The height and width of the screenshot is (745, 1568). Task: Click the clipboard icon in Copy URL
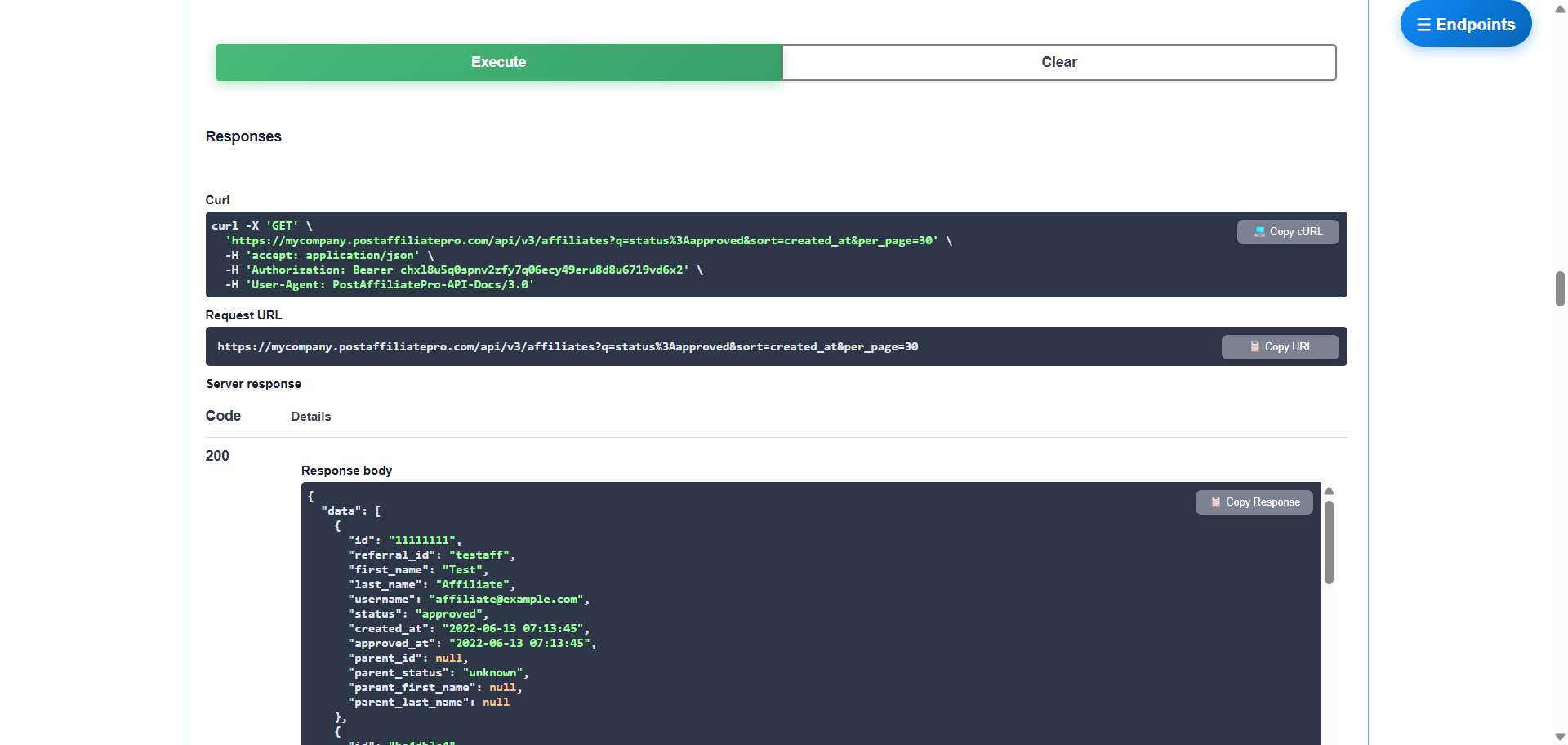1254,347
